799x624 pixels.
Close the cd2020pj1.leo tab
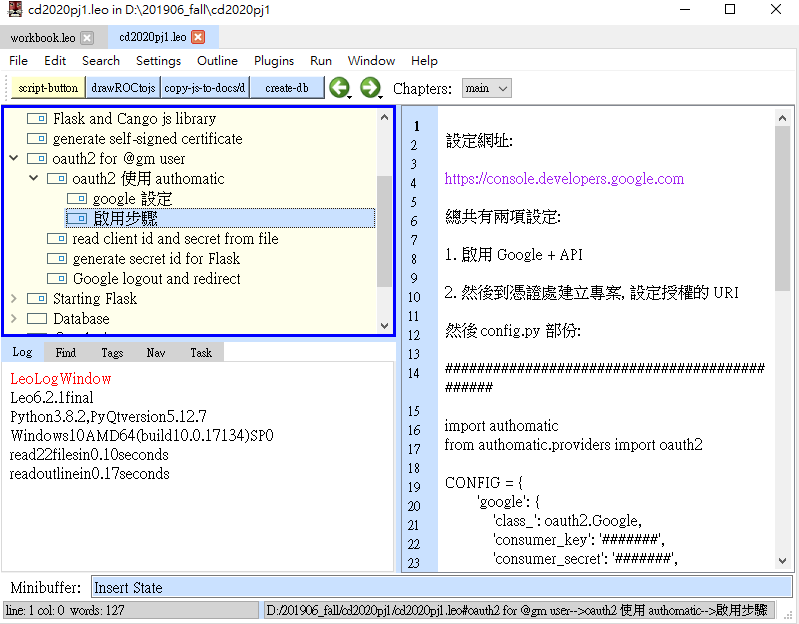[x=198, y=38]
